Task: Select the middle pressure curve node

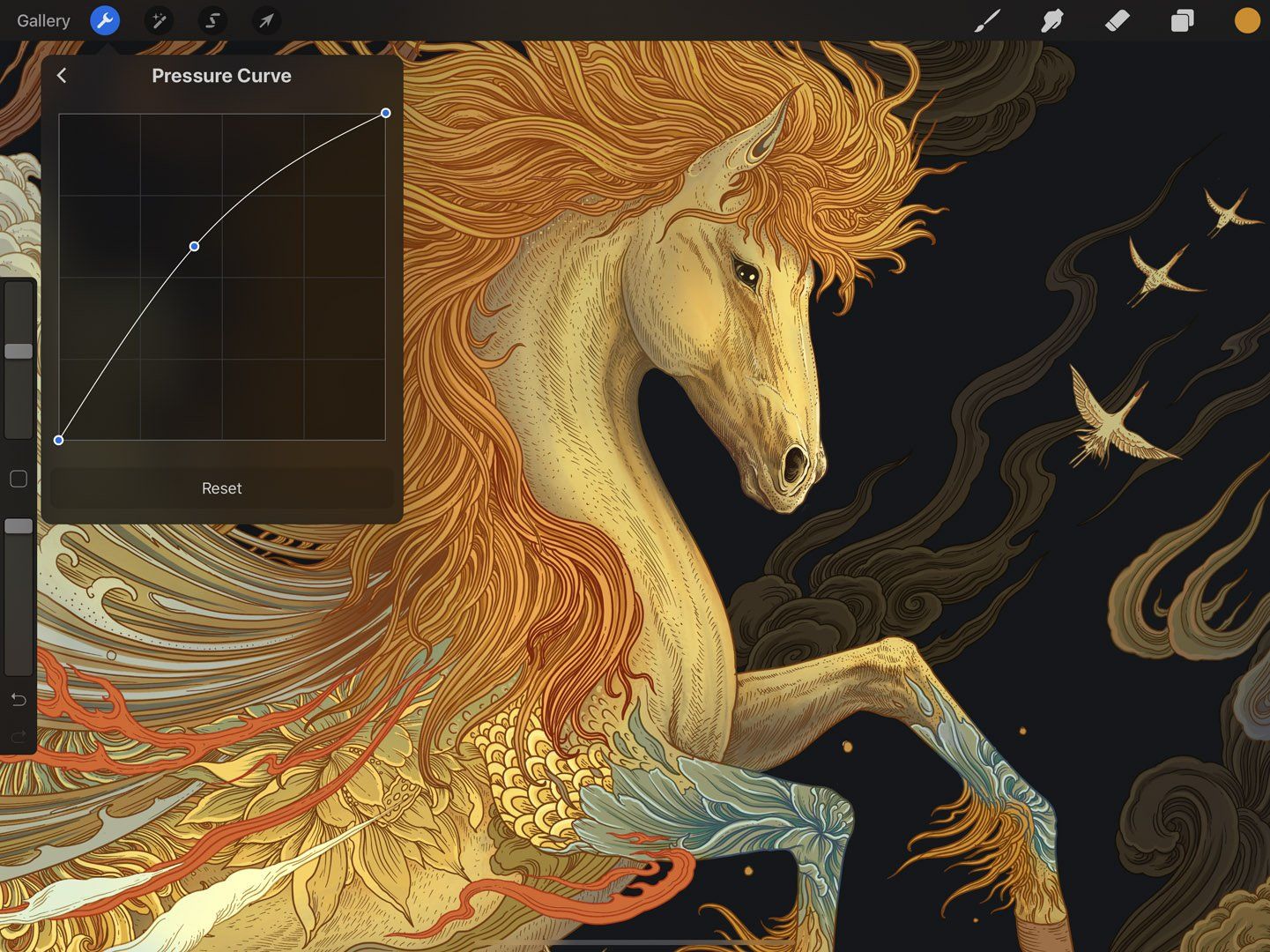Action: 194,247
